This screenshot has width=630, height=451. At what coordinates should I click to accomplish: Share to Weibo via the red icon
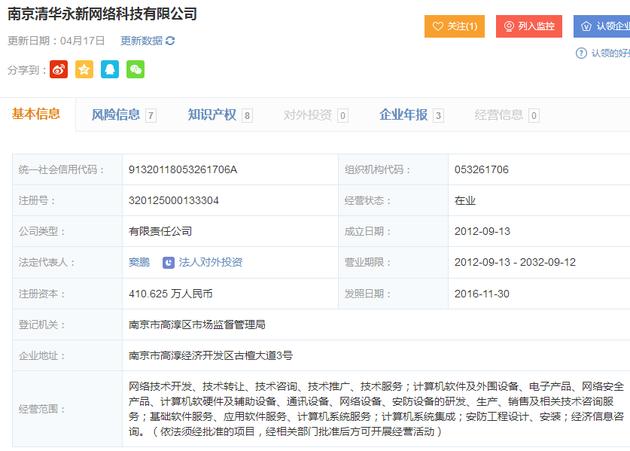[x=59, y=69]
